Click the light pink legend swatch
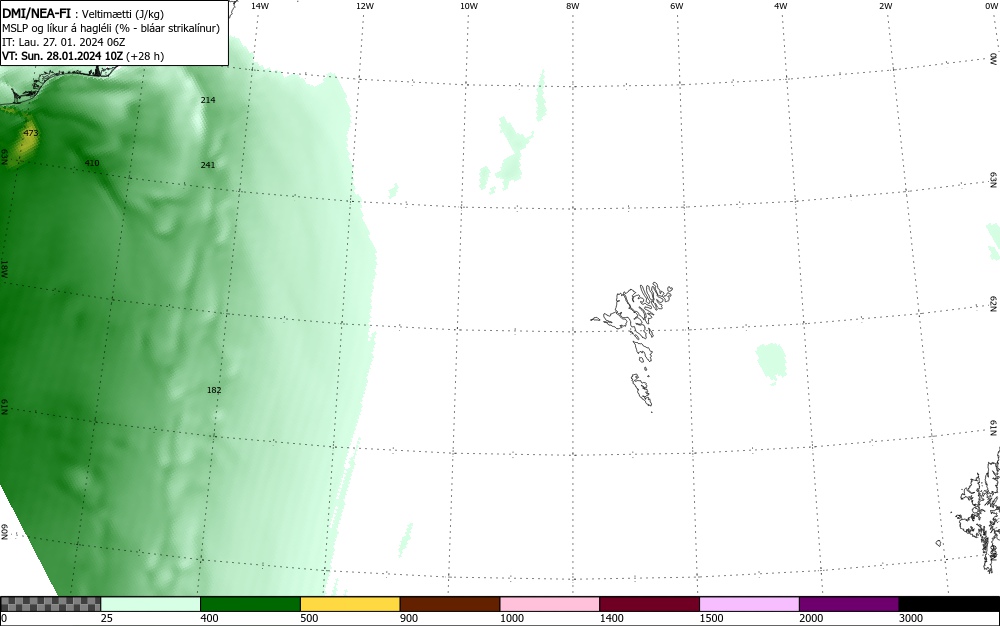Viewport: 1000px width, 626px height. click(x=550, y=604)
